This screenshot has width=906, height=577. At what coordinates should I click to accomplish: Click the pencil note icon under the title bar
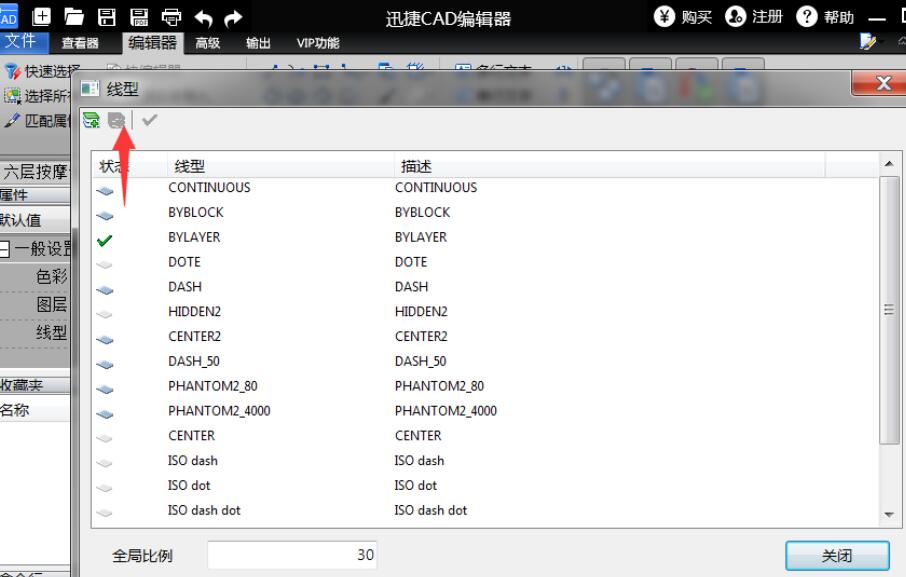867,41
